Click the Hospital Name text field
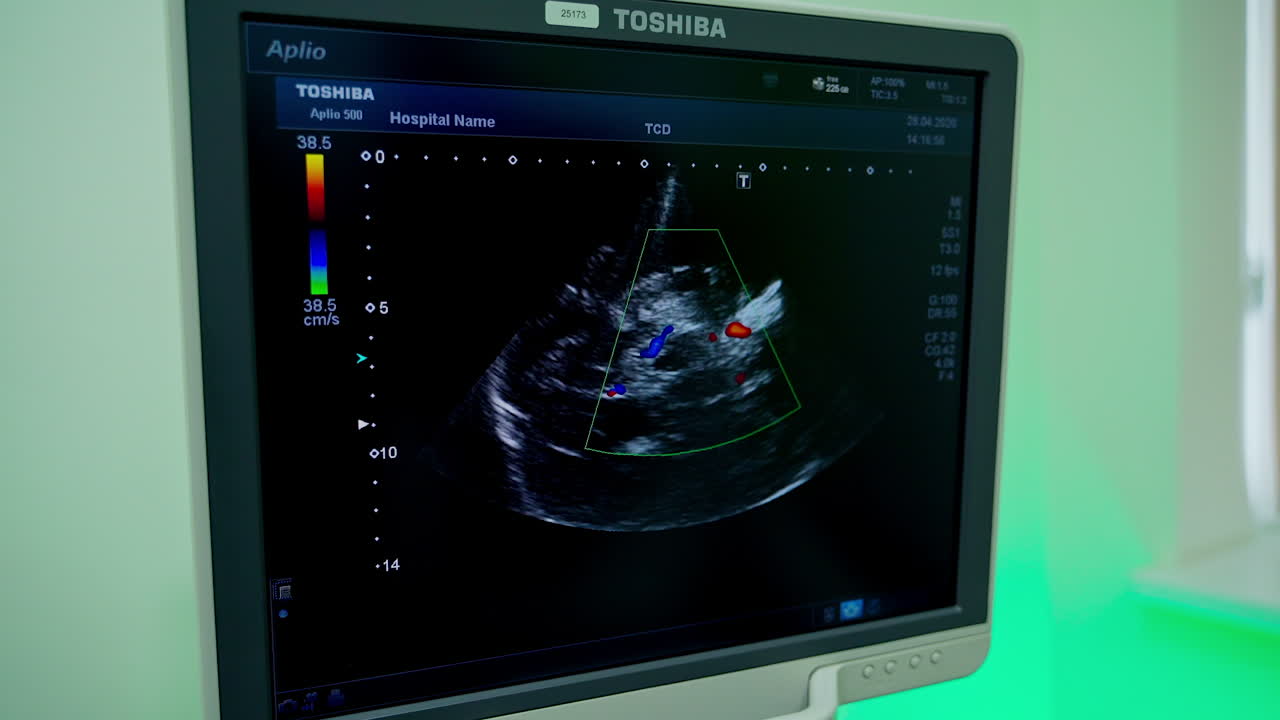The width and height of the screenshot is (1280, 720). (x=442, y=120)
